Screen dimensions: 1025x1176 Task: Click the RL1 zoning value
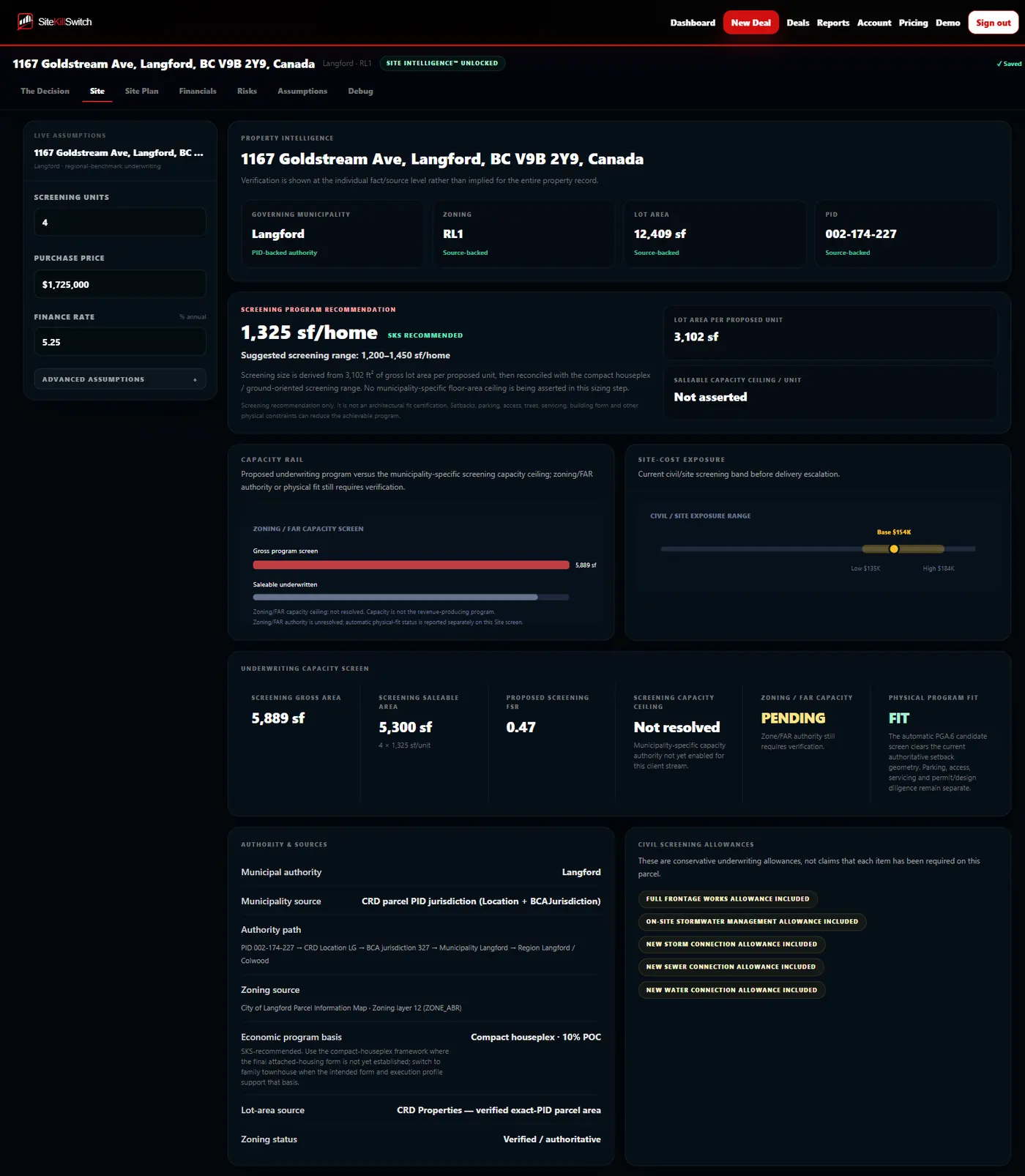pos(452,234)
